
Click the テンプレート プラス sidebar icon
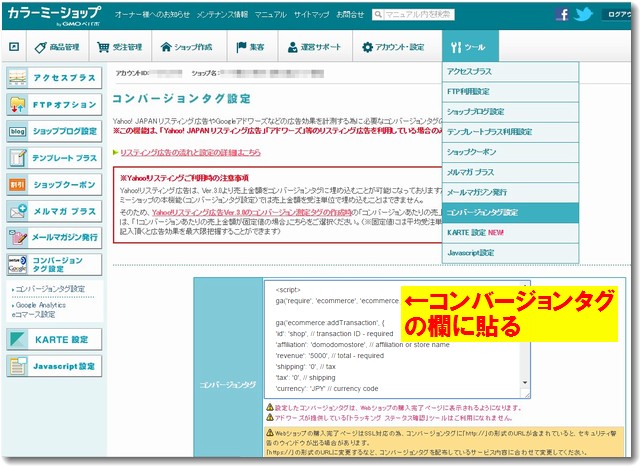[x=18, y=158]
